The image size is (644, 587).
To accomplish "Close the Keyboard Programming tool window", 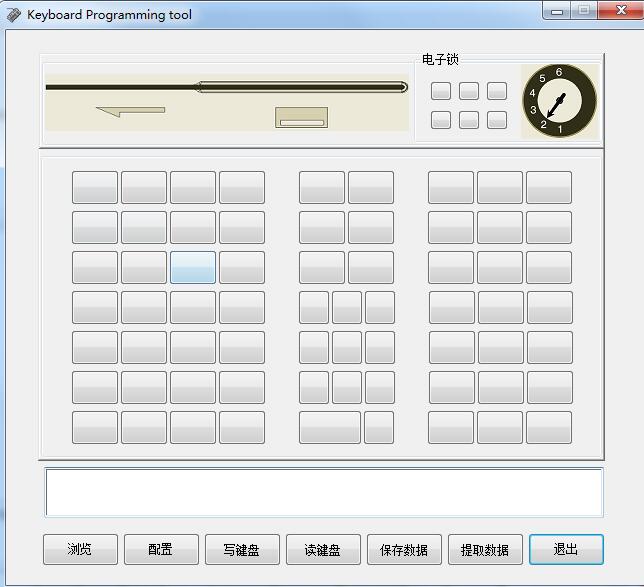I will coord(621,10).
